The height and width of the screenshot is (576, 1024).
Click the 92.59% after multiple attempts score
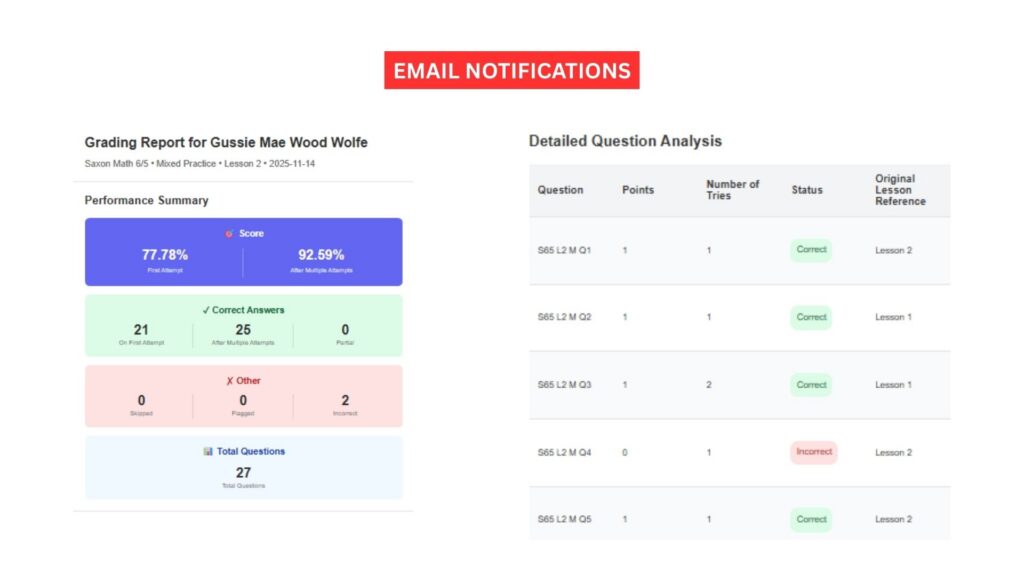tap(321, 255)
